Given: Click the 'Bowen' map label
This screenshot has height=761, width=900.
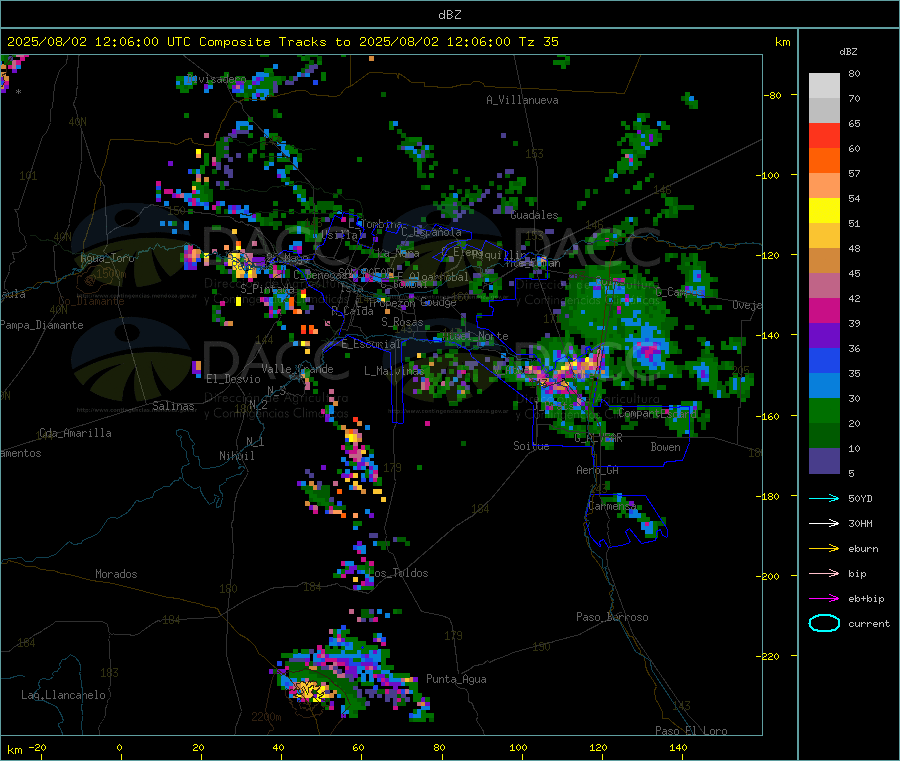Looking at the screenshot, I should pyautogui.click(x=665, y=447).
